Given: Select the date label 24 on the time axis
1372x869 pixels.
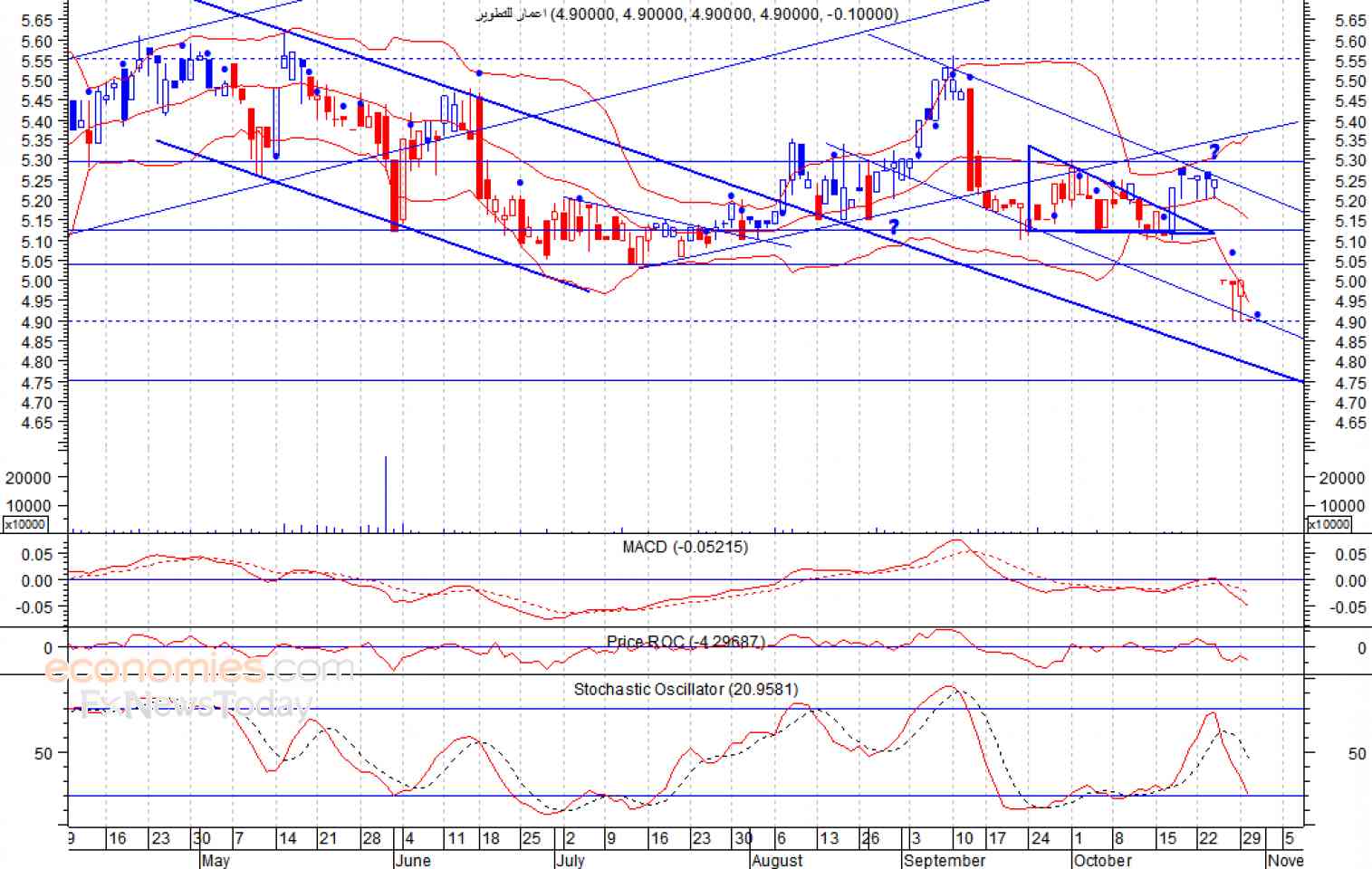Looking at the screenshot, I should (1041, 838).
